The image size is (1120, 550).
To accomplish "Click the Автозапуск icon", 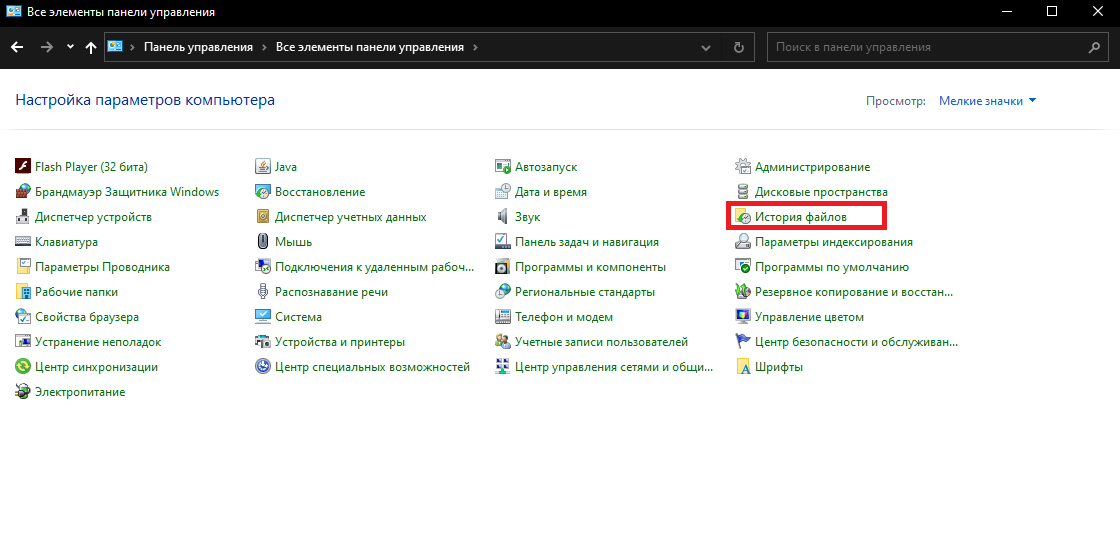I will tap(503, 166).
